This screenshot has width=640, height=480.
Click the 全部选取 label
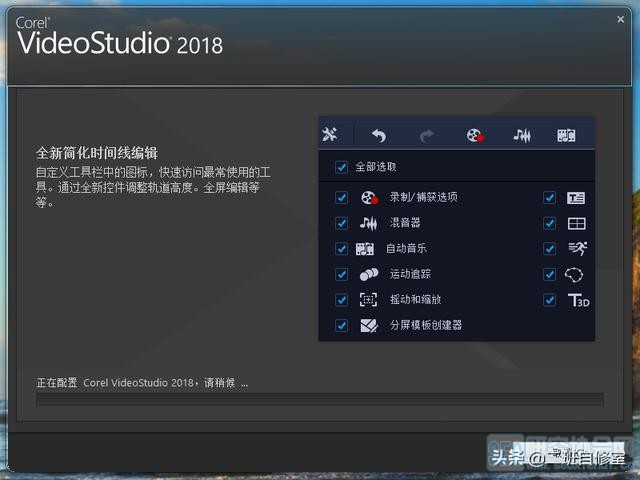(376, 167)
